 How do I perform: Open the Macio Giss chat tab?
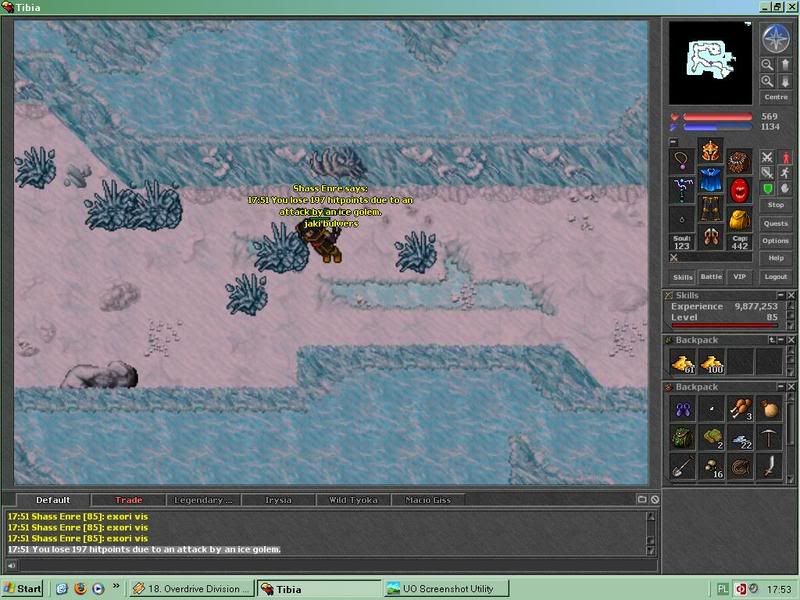(428, 500)
